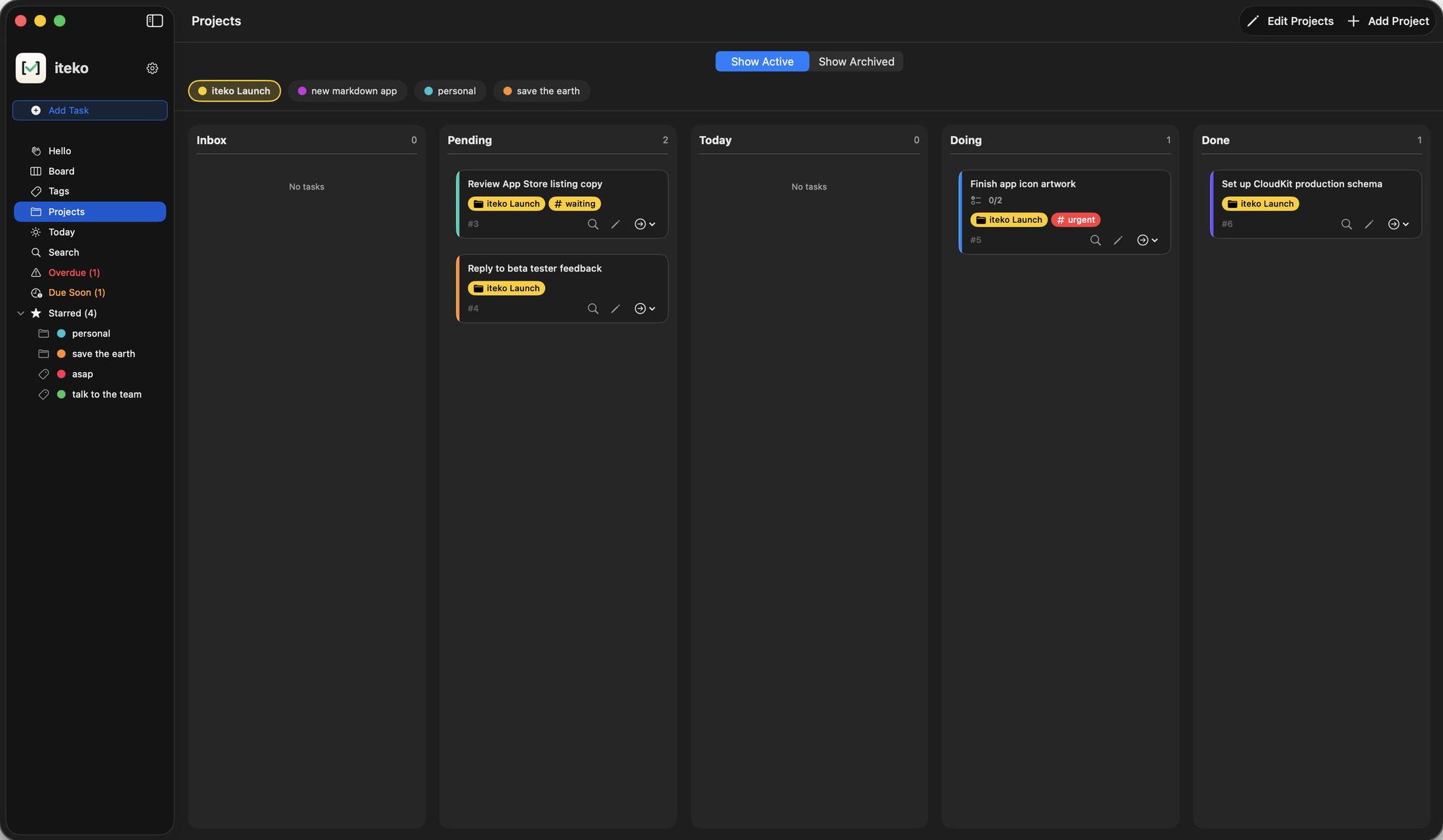Select iteko Launch project filter chip
This screenshot has width=1443, height=840.
point(234,91)
